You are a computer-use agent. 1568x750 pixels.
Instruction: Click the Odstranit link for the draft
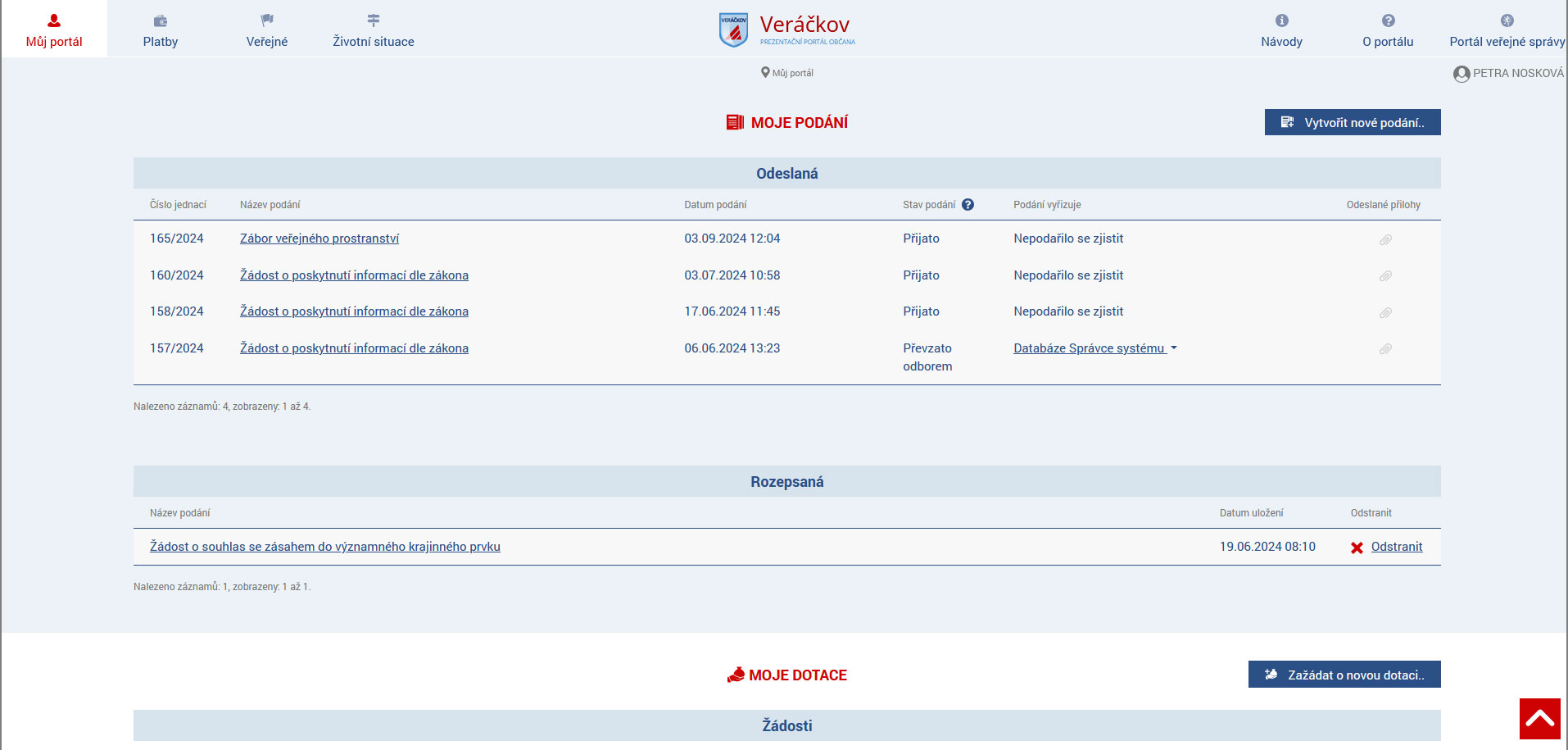(1396, 547)
